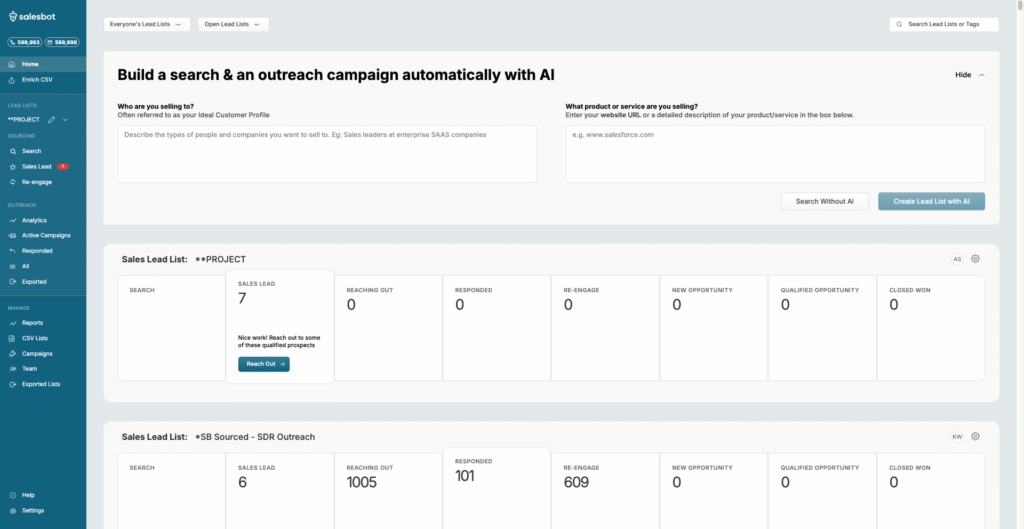1024x529 pixels.
Task: Expand the **PROJECT chevron in the sidebar
Action: [x=65, y=120]
